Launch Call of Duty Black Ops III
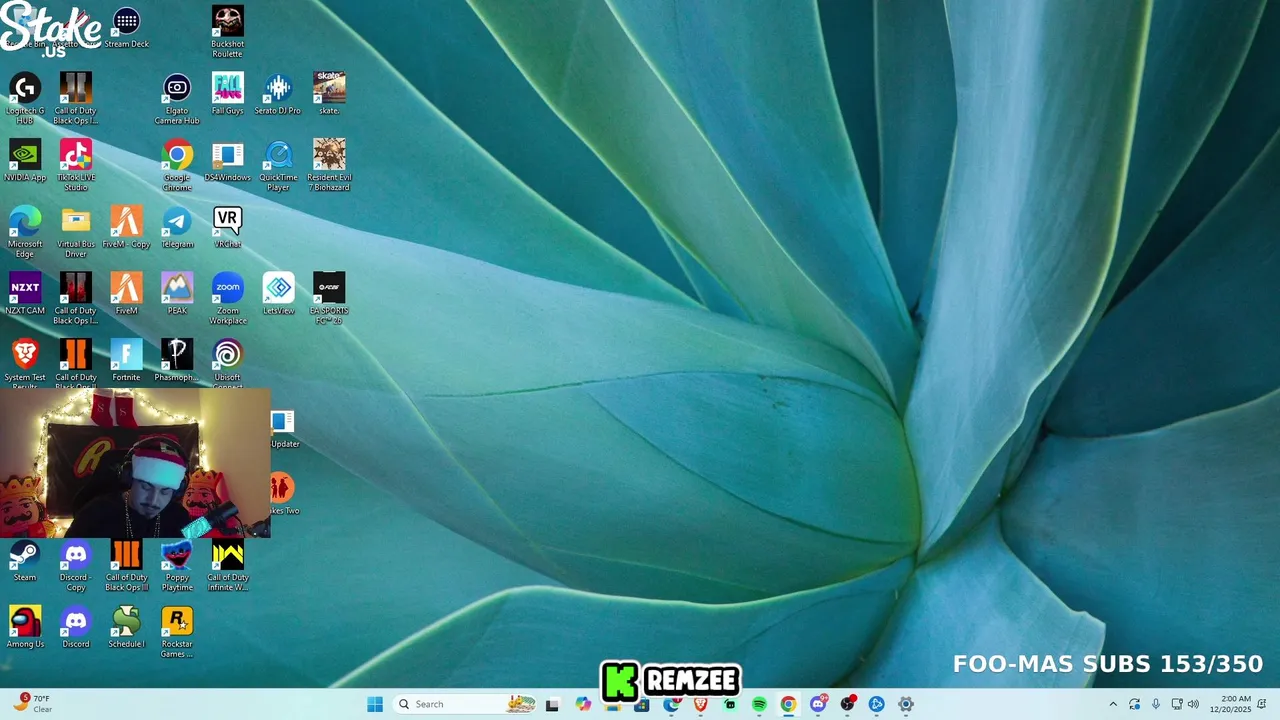1280x720 pixels. click(x=126, y=566)
